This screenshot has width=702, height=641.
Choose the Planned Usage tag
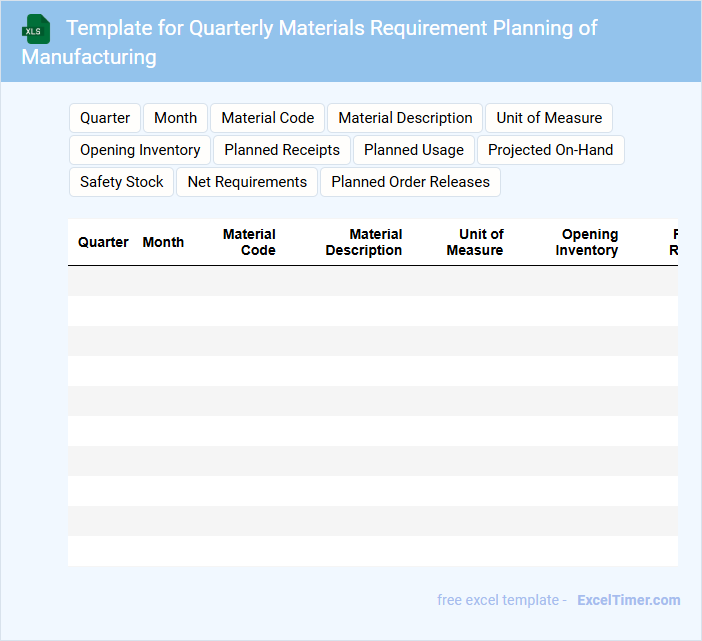(414, 150)
